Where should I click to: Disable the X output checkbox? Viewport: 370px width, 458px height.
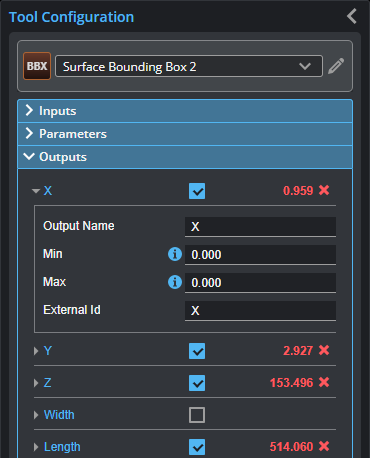click(x=197, y=191)
